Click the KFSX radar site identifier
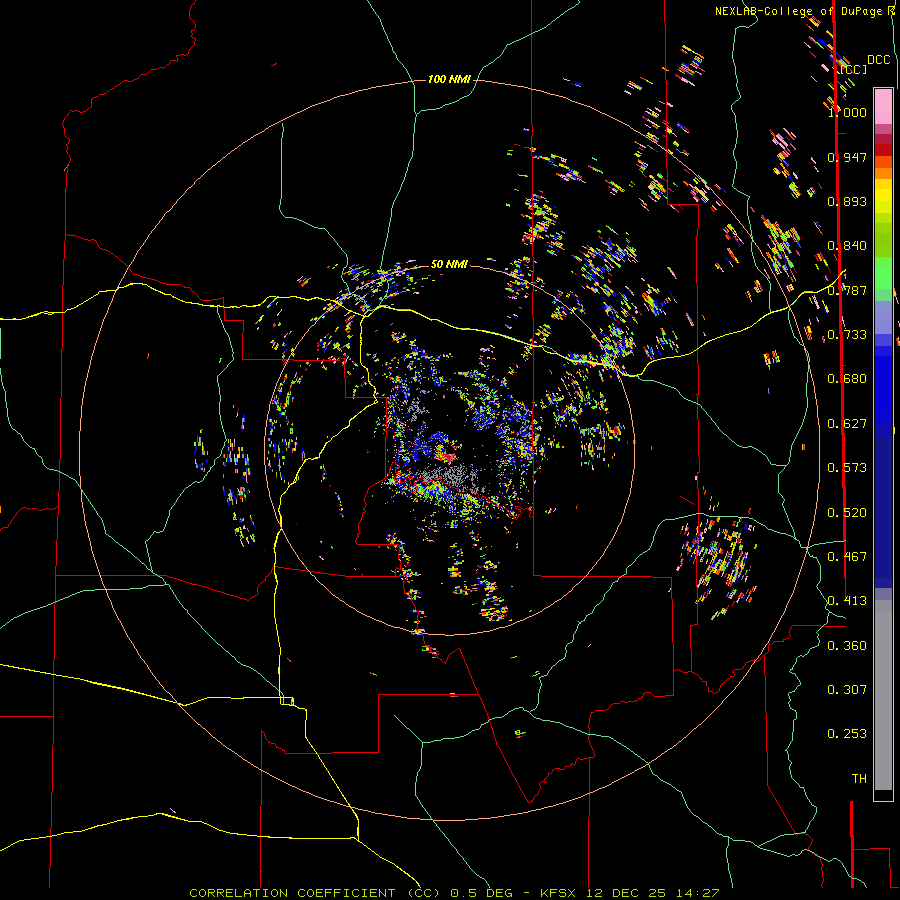 coord(558,893)
